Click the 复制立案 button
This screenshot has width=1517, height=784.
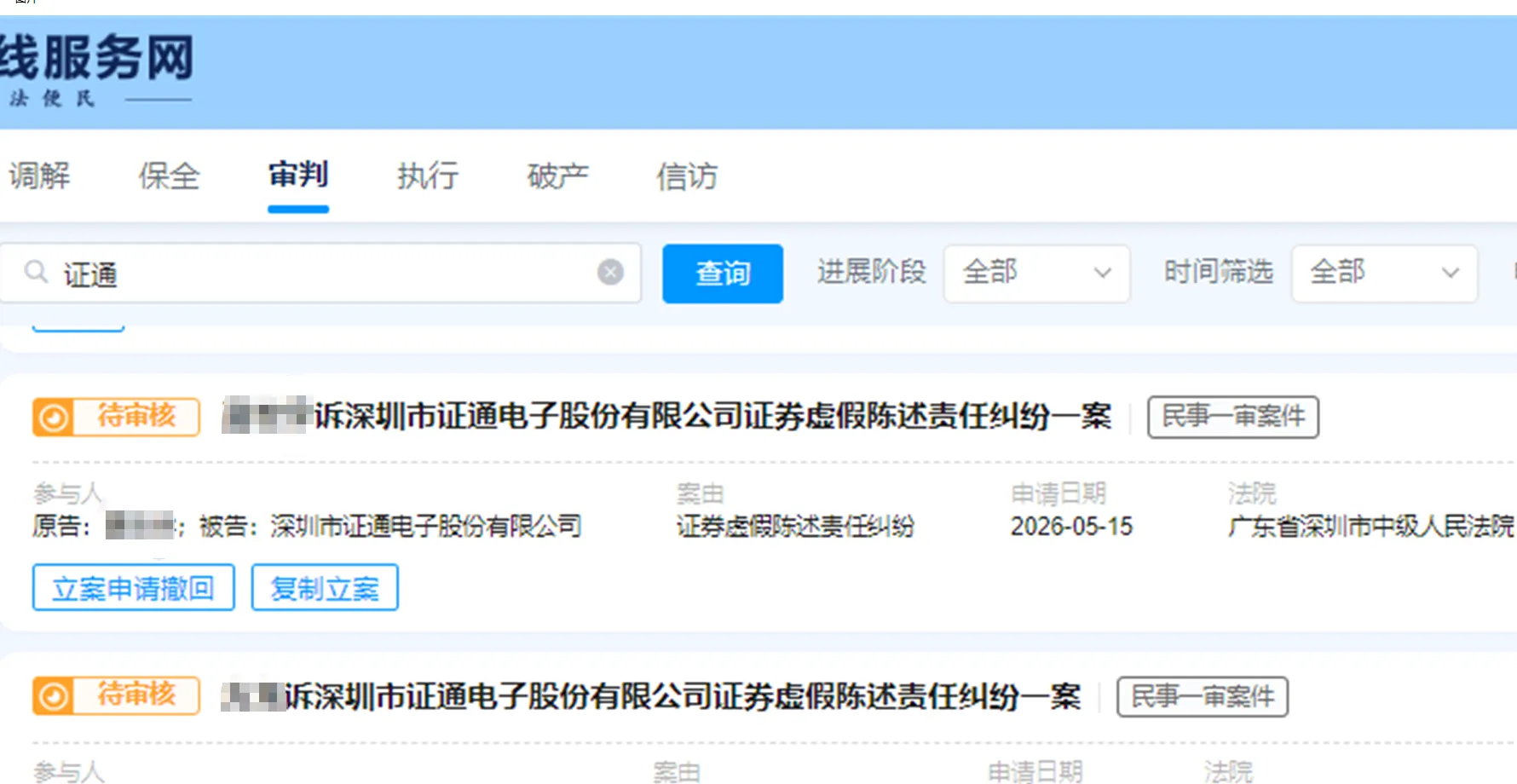pyautogui.click(x=325, y=588)
